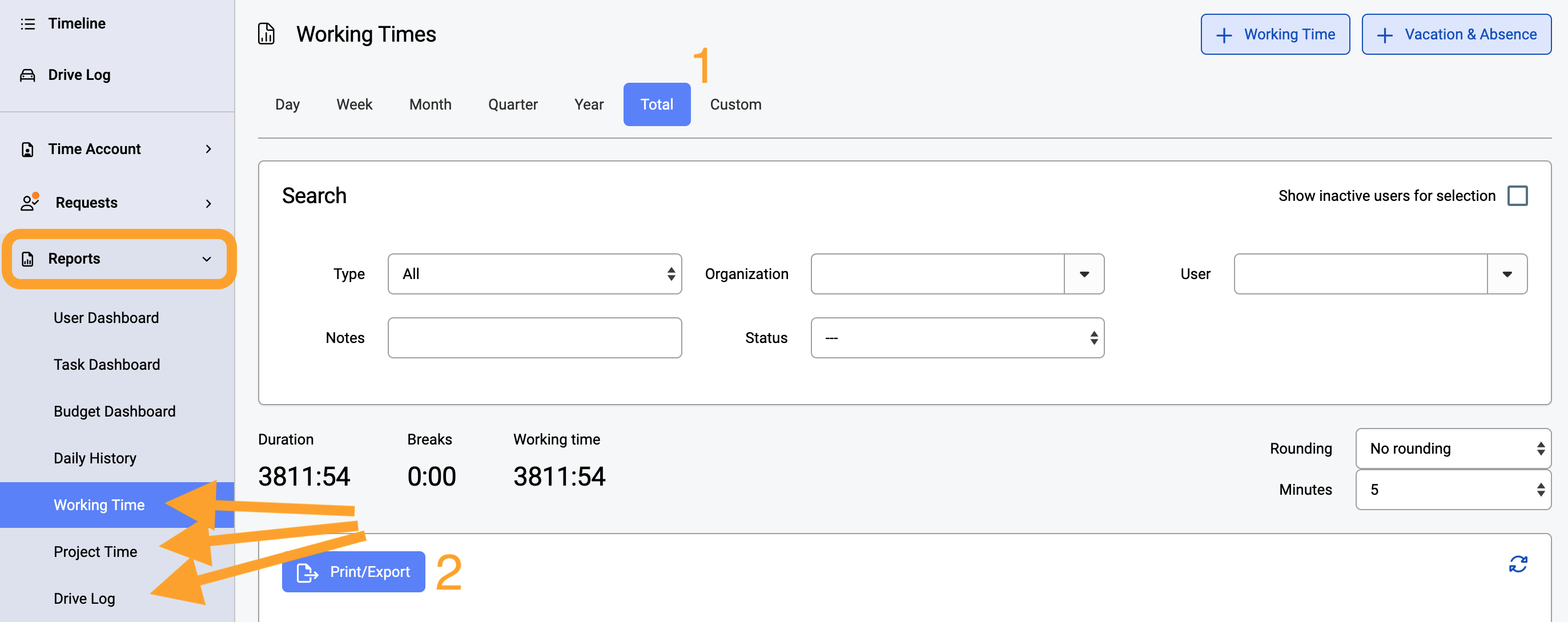Click in the Notes input field
Image resolution: width=1568 pixels, height=622 pixels.
point(534,338)
